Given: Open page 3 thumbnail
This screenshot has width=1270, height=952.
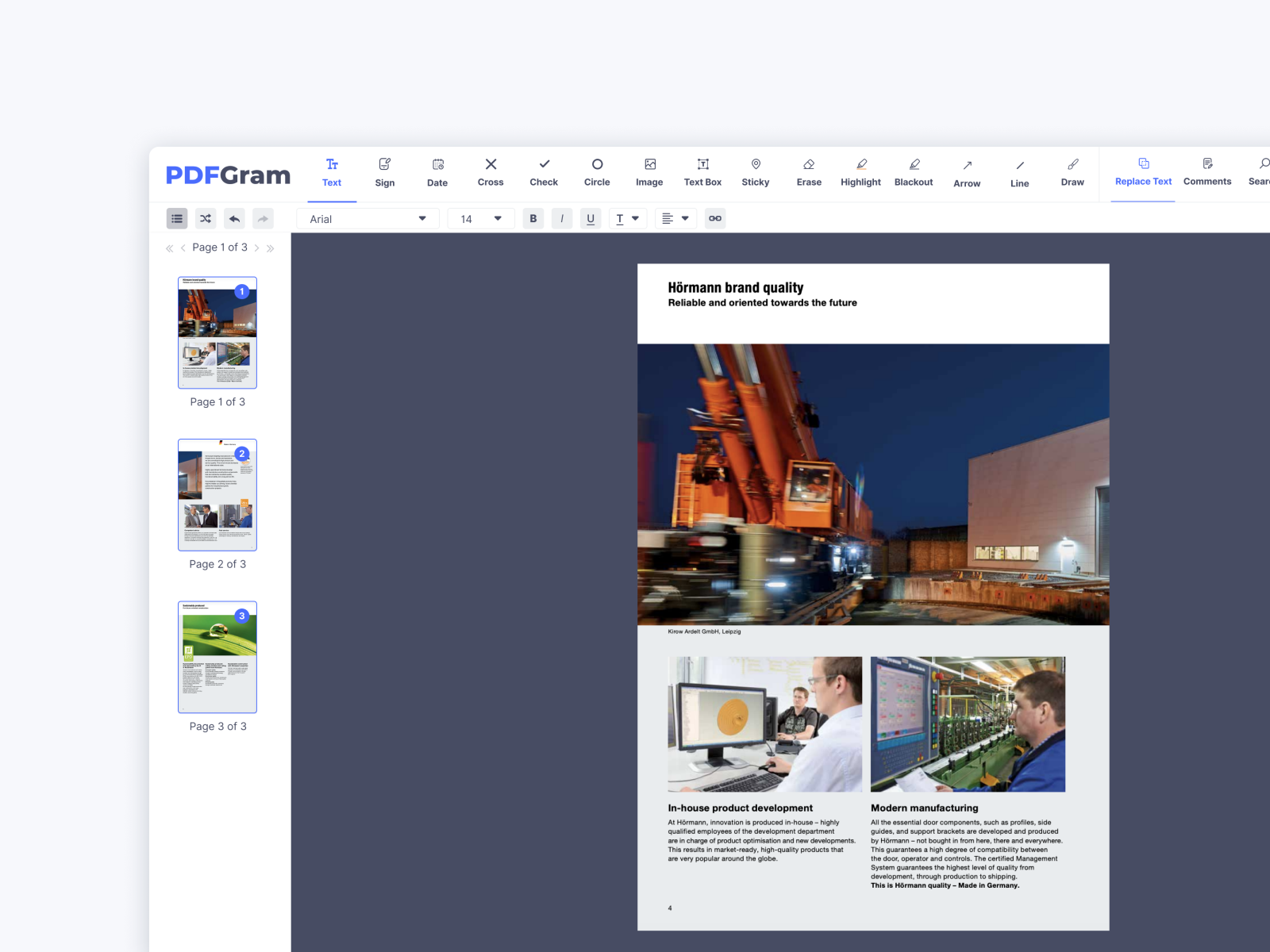Looking at the screenshot, I should (217, 657).
